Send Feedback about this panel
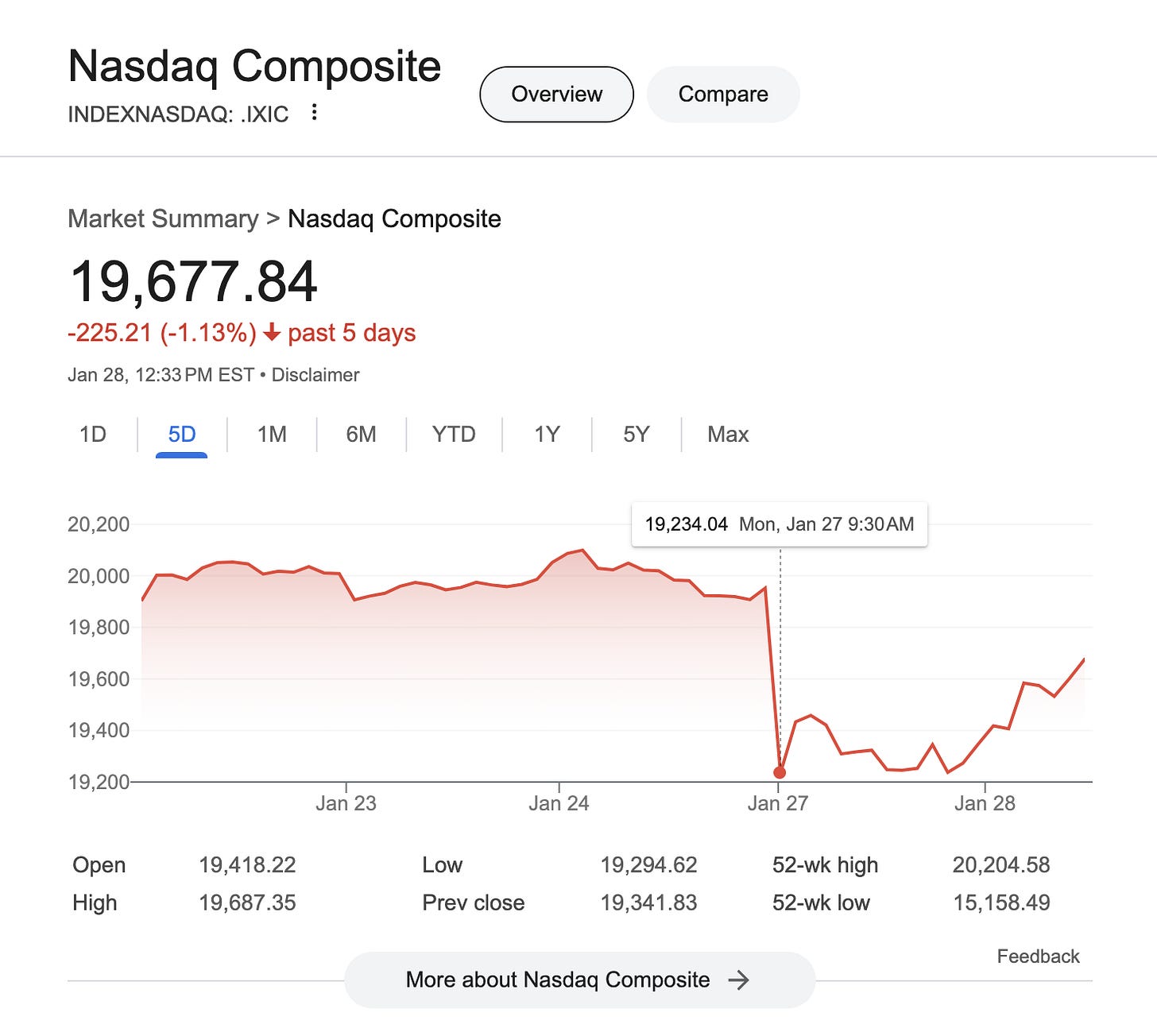This screenshot has height=1036, width=1157. pyautogui.click(x=1037, y=956)
